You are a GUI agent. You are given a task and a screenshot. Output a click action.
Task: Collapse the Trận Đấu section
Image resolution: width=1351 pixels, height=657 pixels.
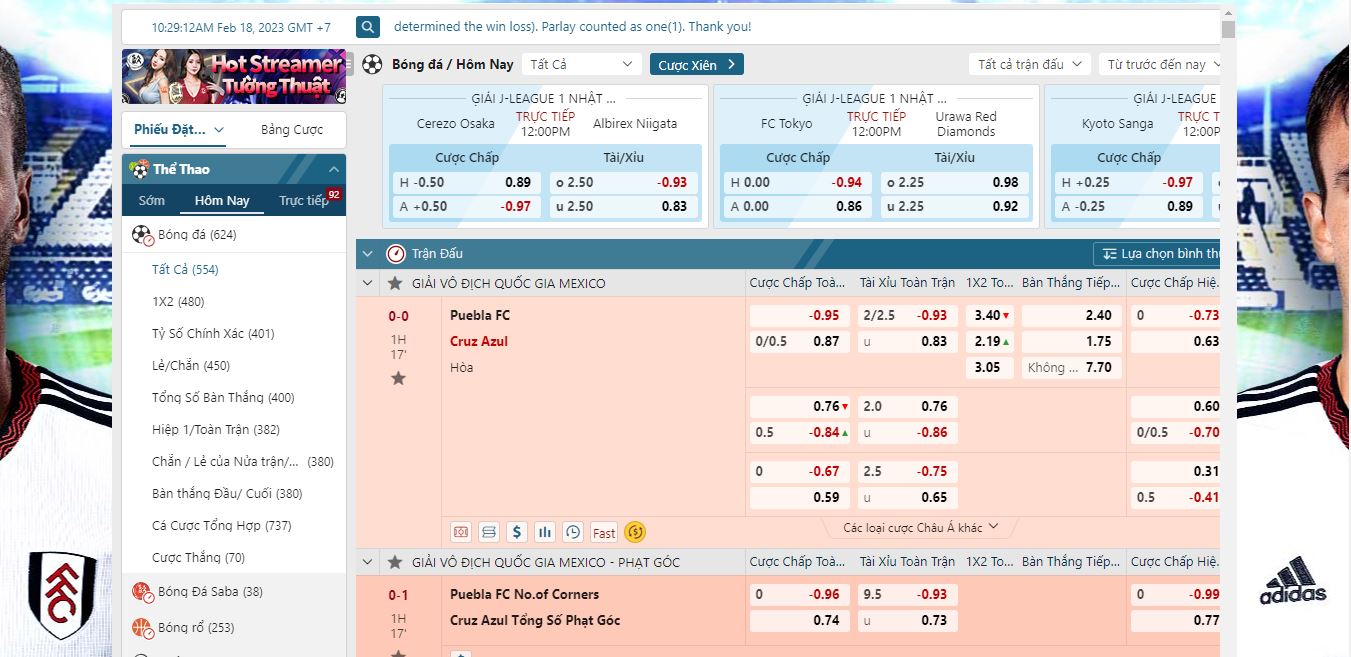pos(367,254)
